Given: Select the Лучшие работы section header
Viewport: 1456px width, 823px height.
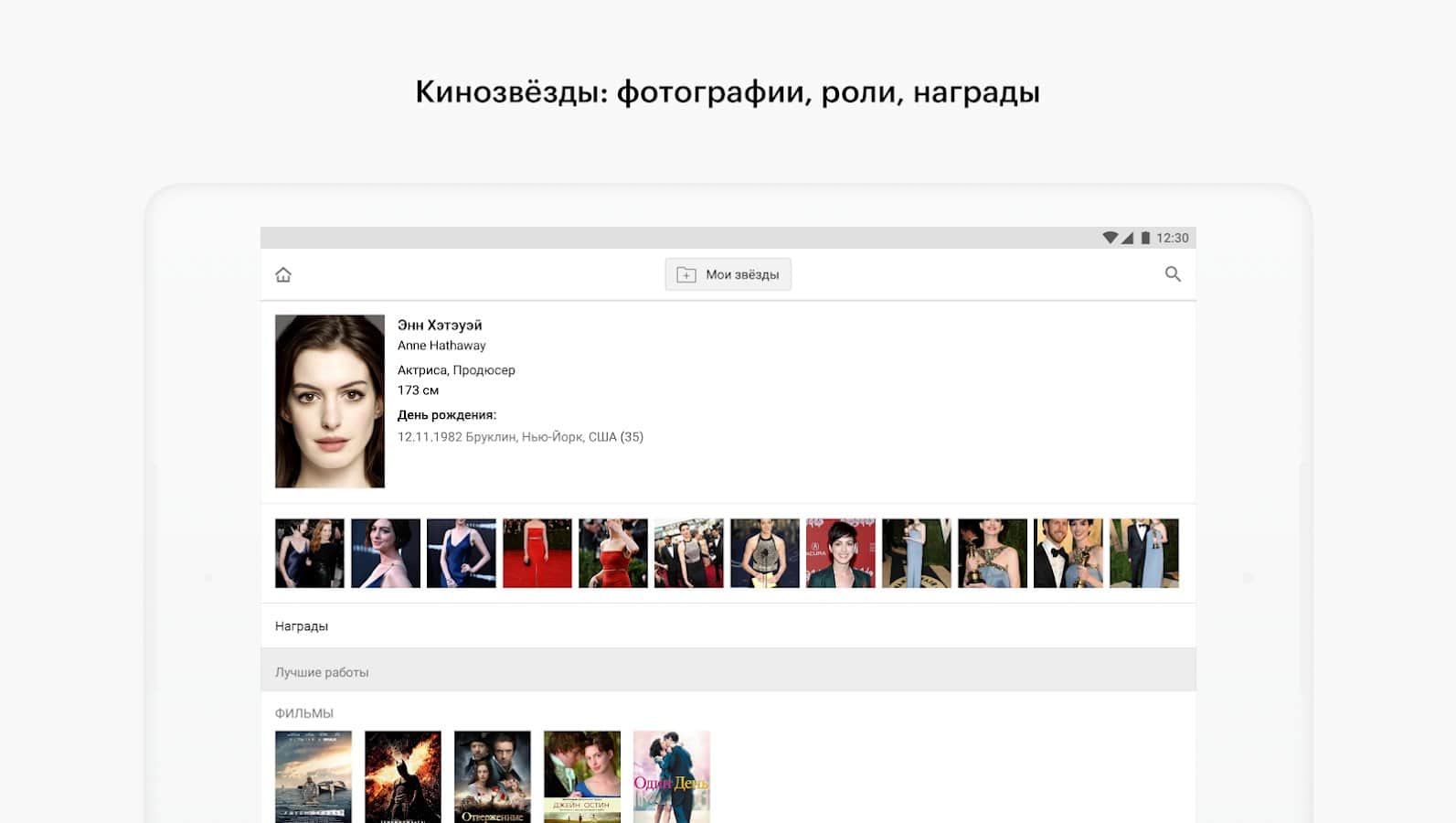Looking at the screenshot, I should (322, 672).
